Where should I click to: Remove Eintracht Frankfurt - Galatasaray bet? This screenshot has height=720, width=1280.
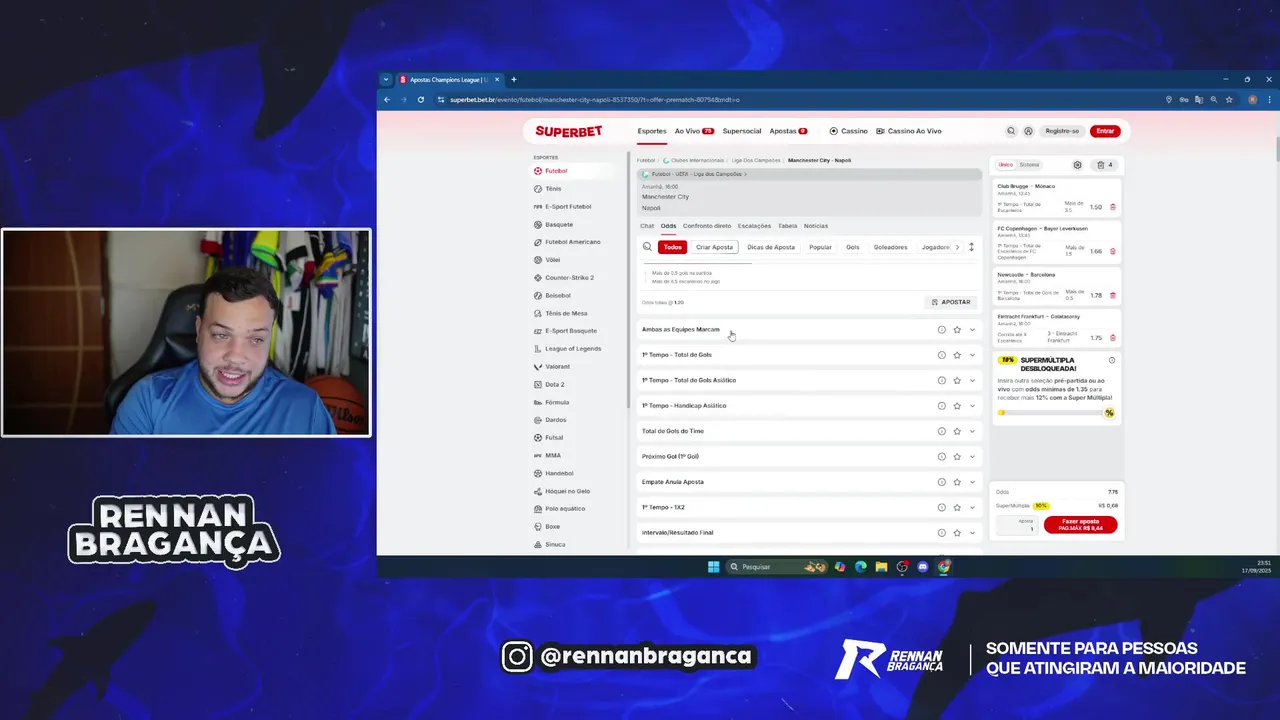[x=1113, y=338]
